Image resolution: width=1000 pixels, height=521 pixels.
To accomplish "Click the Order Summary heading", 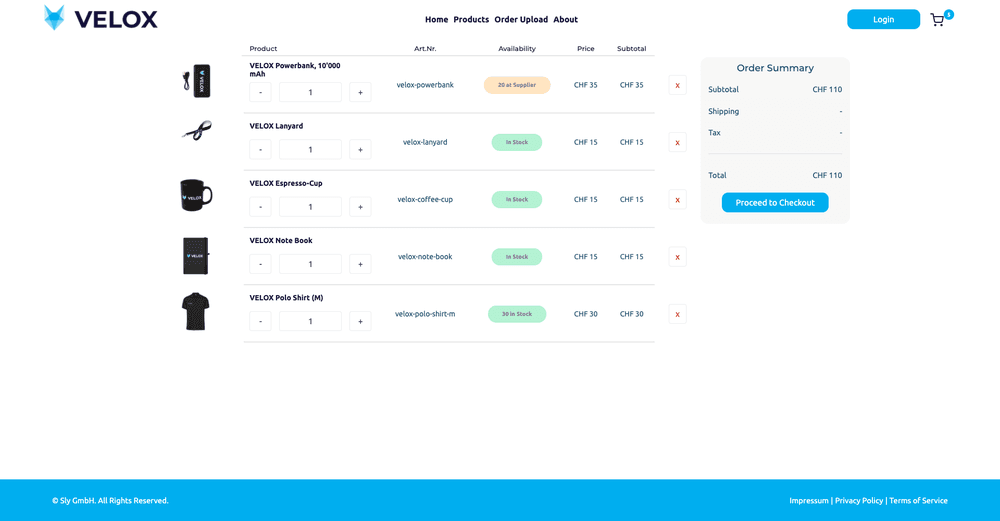I will 775,68.
